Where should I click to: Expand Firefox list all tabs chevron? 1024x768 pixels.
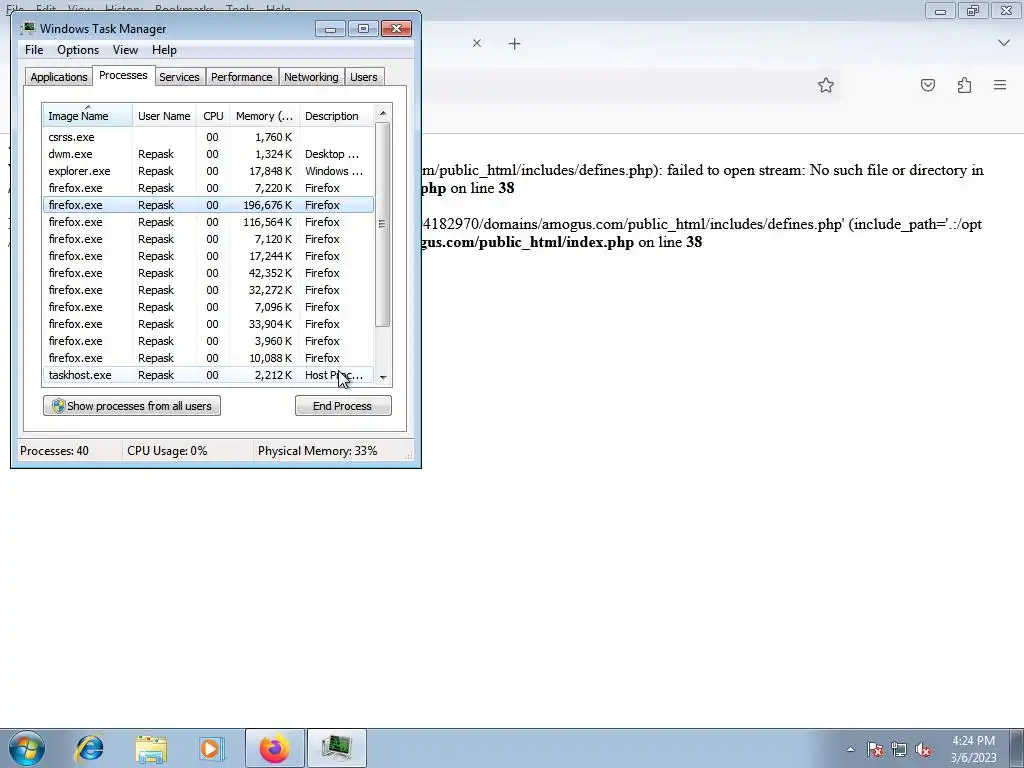point(1004,43)
